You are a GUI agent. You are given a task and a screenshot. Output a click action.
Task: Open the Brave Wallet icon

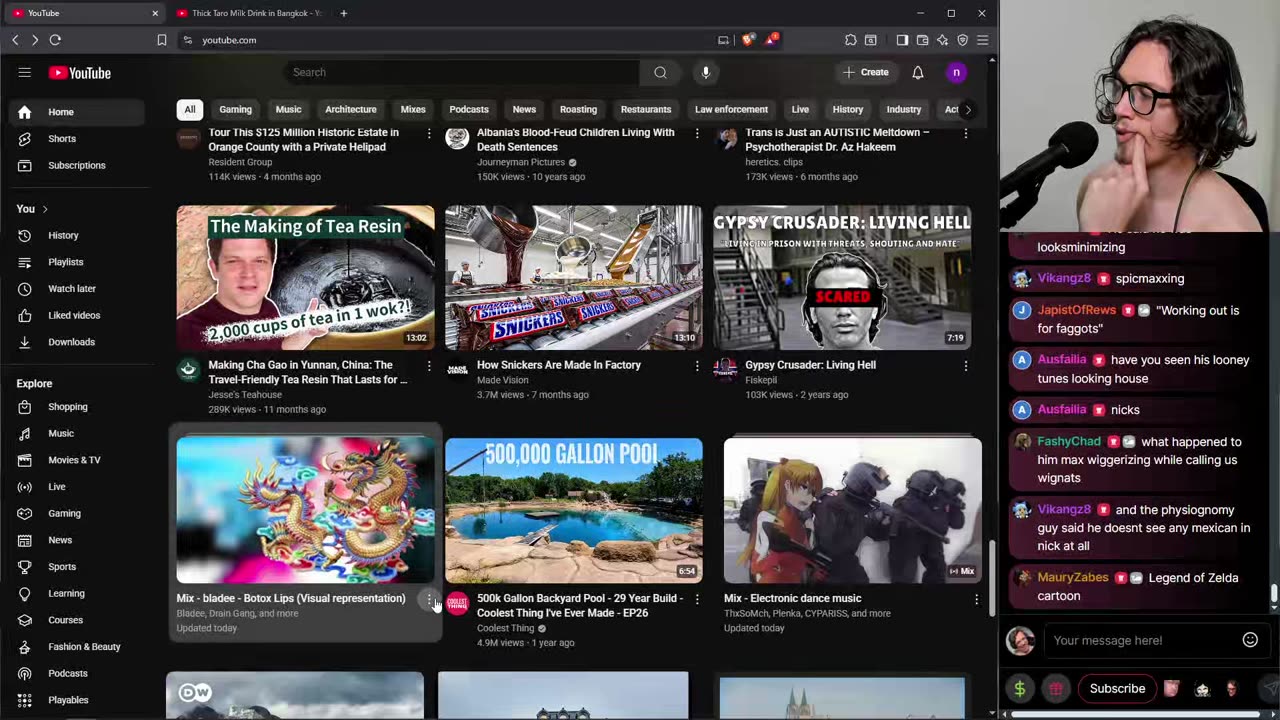[922, 40]
